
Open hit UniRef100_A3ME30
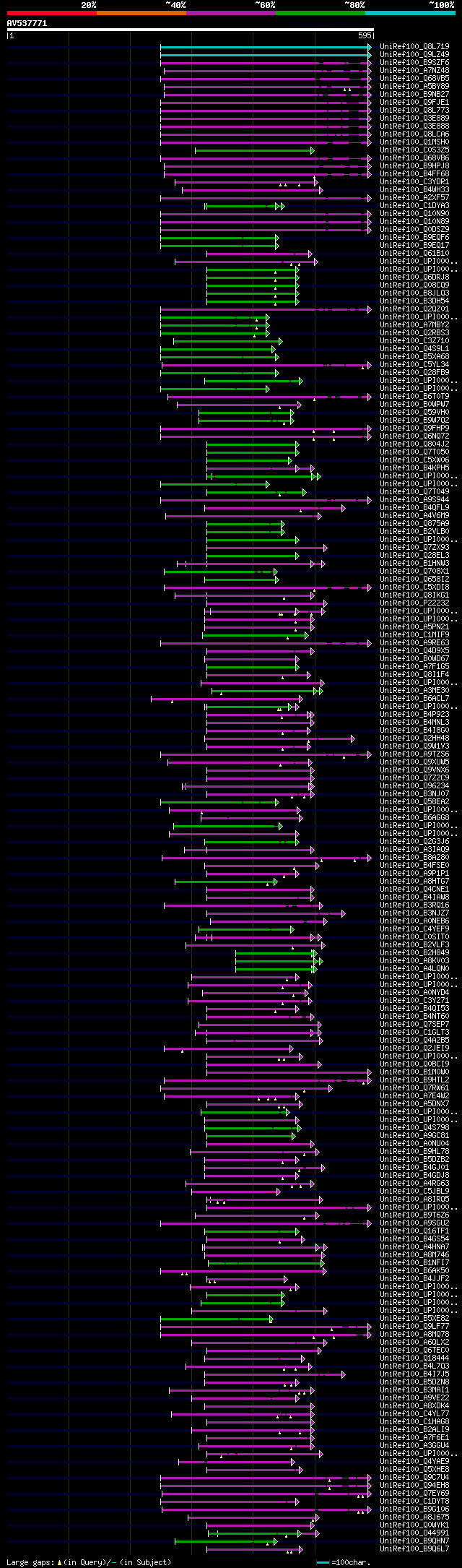[x=414, y=691]
